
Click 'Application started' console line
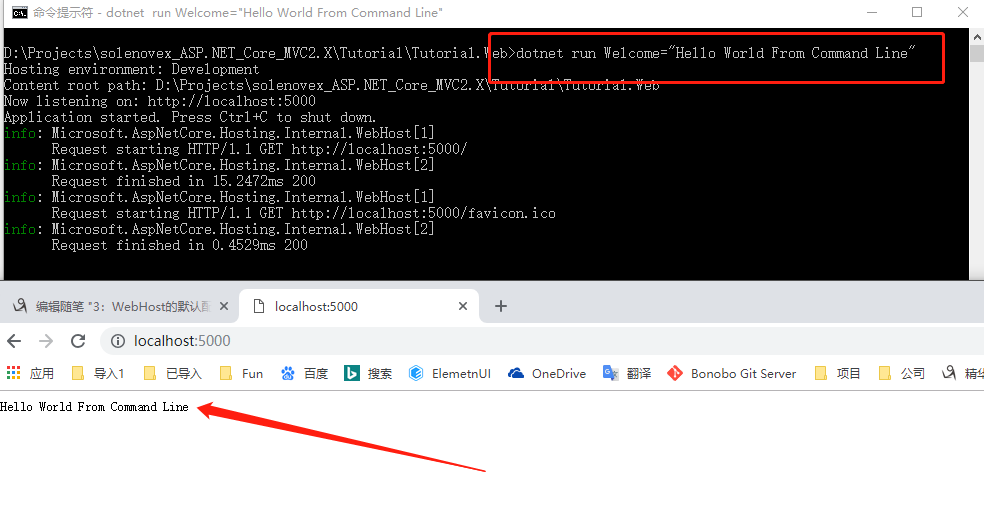coord(190,117)
